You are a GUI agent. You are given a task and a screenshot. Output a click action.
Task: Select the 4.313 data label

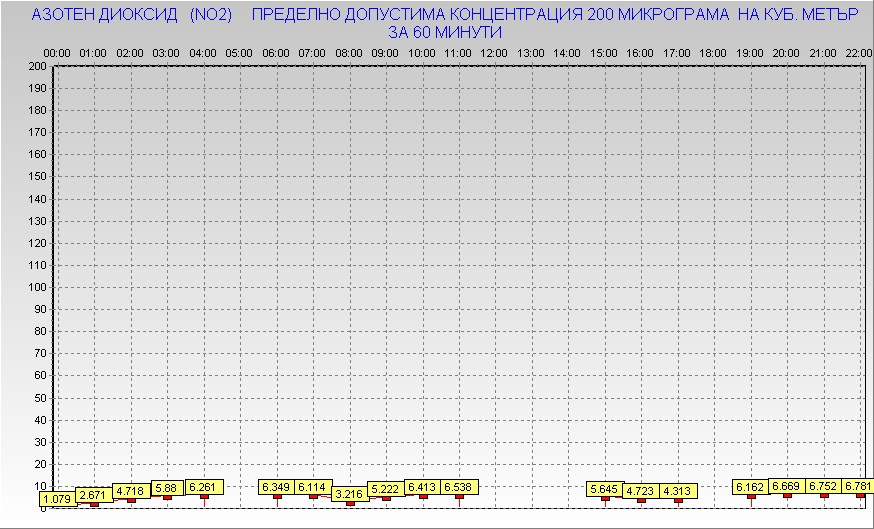pos(678,491)
